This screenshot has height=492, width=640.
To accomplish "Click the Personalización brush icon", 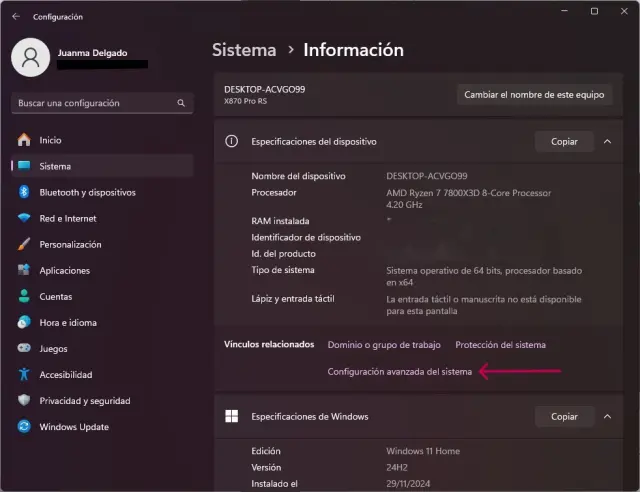I will 24,244.
